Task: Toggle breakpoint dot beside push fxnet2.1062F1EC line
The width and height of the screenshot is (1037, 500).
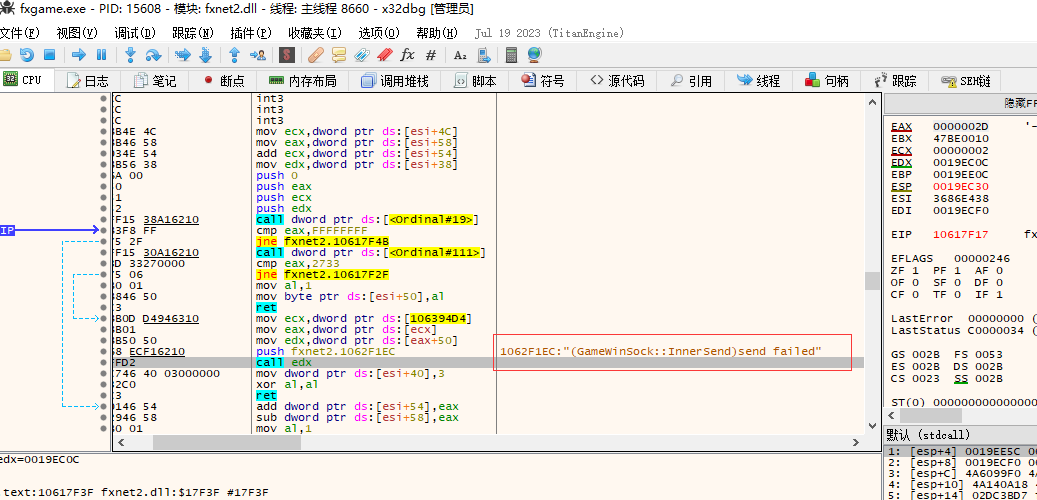Action: click(103, 351)
